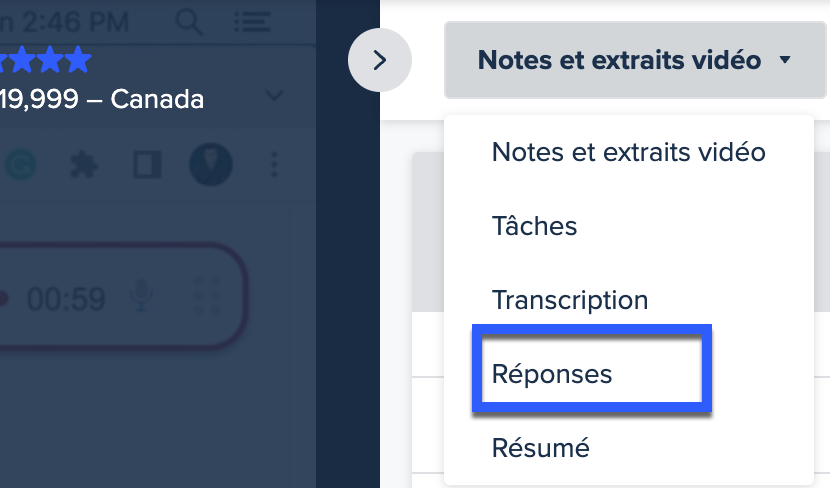Open the list menu icon beside search
The height and width of the screenshot is (488, 830).
point(252,22)
